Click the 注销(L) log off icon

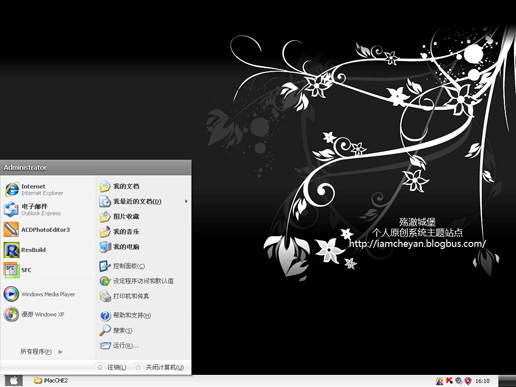coord(100,367)
